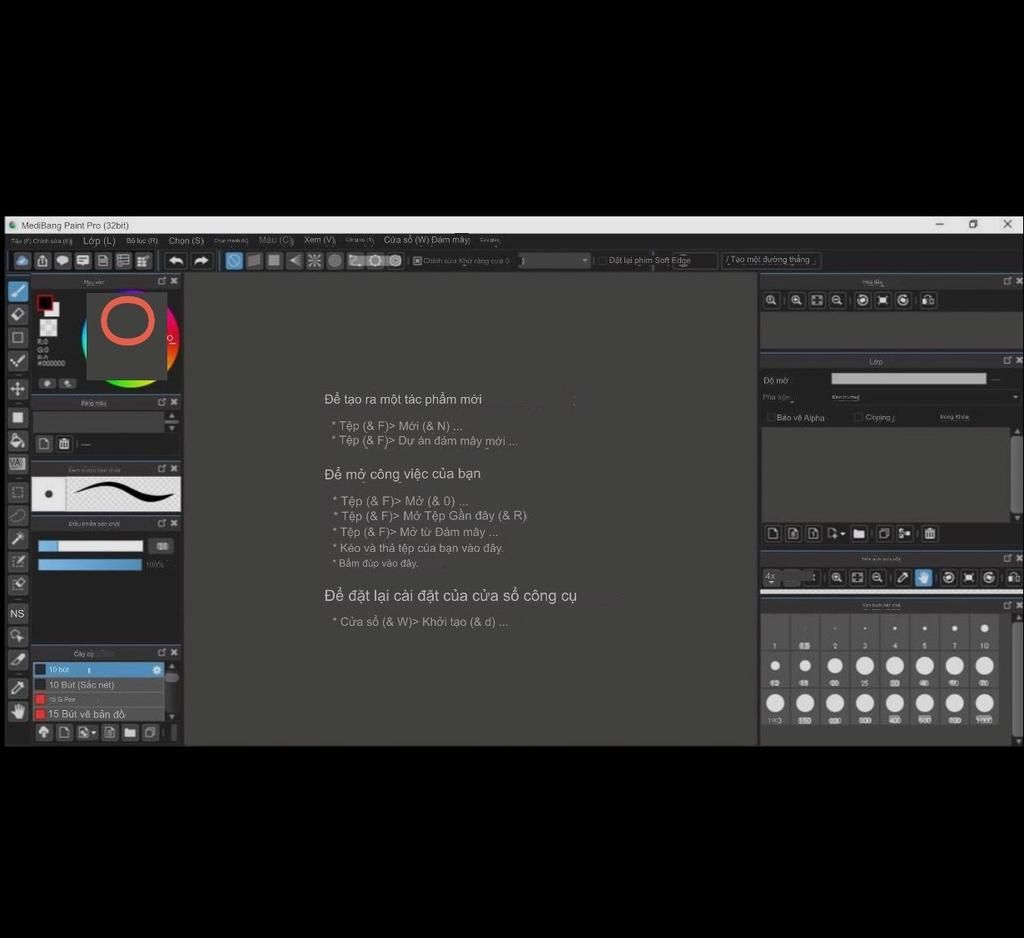Select the Magic Wand tool
Viewport: 1024px width, 938px height.
coord(18,538)
